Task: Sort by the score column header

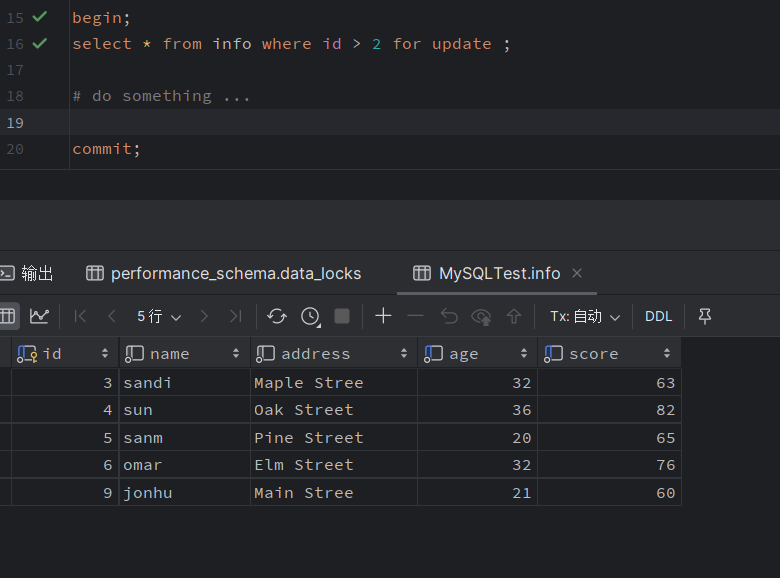Action: pos(609,354)
